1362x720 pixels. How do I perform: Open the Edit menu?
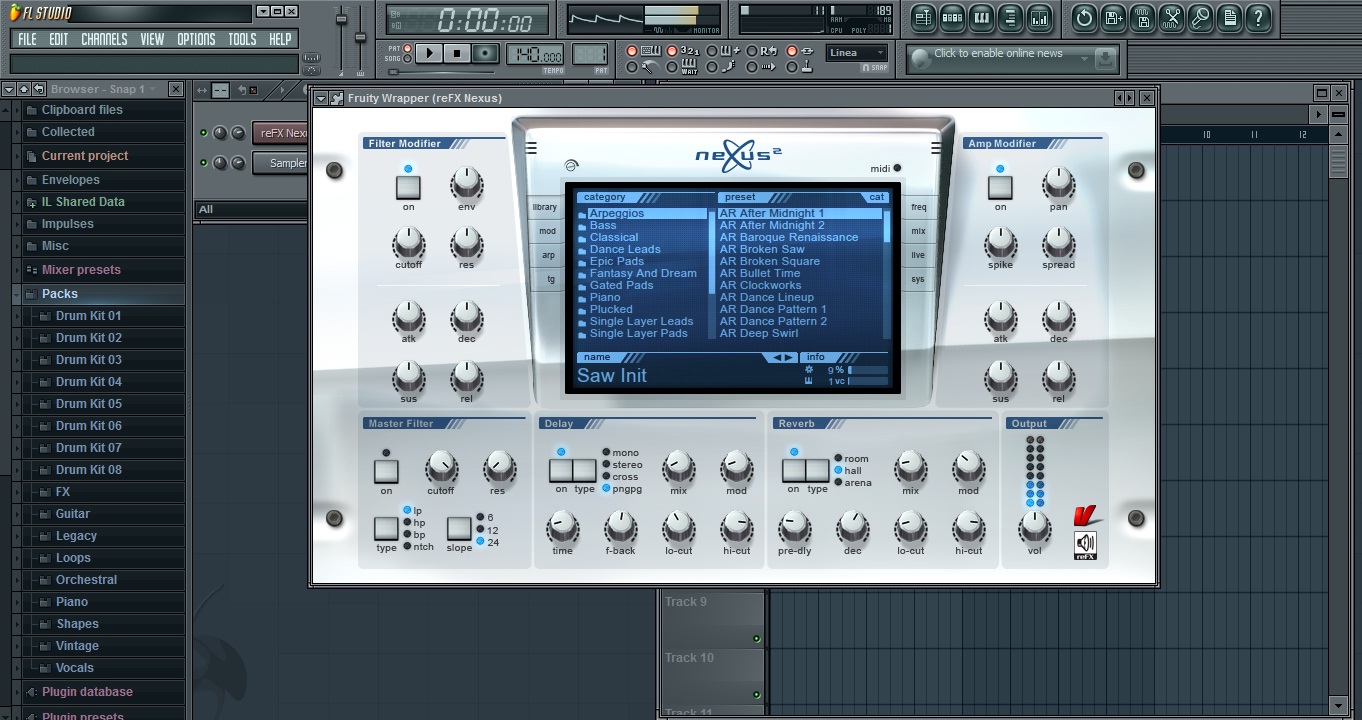(59, 39)
